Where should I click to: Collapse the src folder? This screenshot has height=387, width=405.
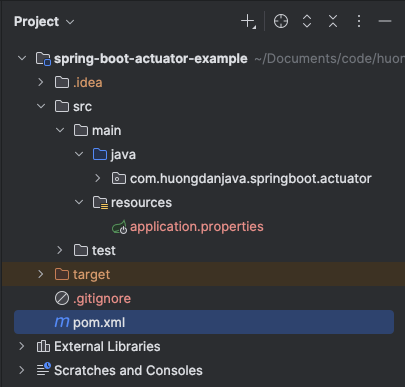[41, 106]
